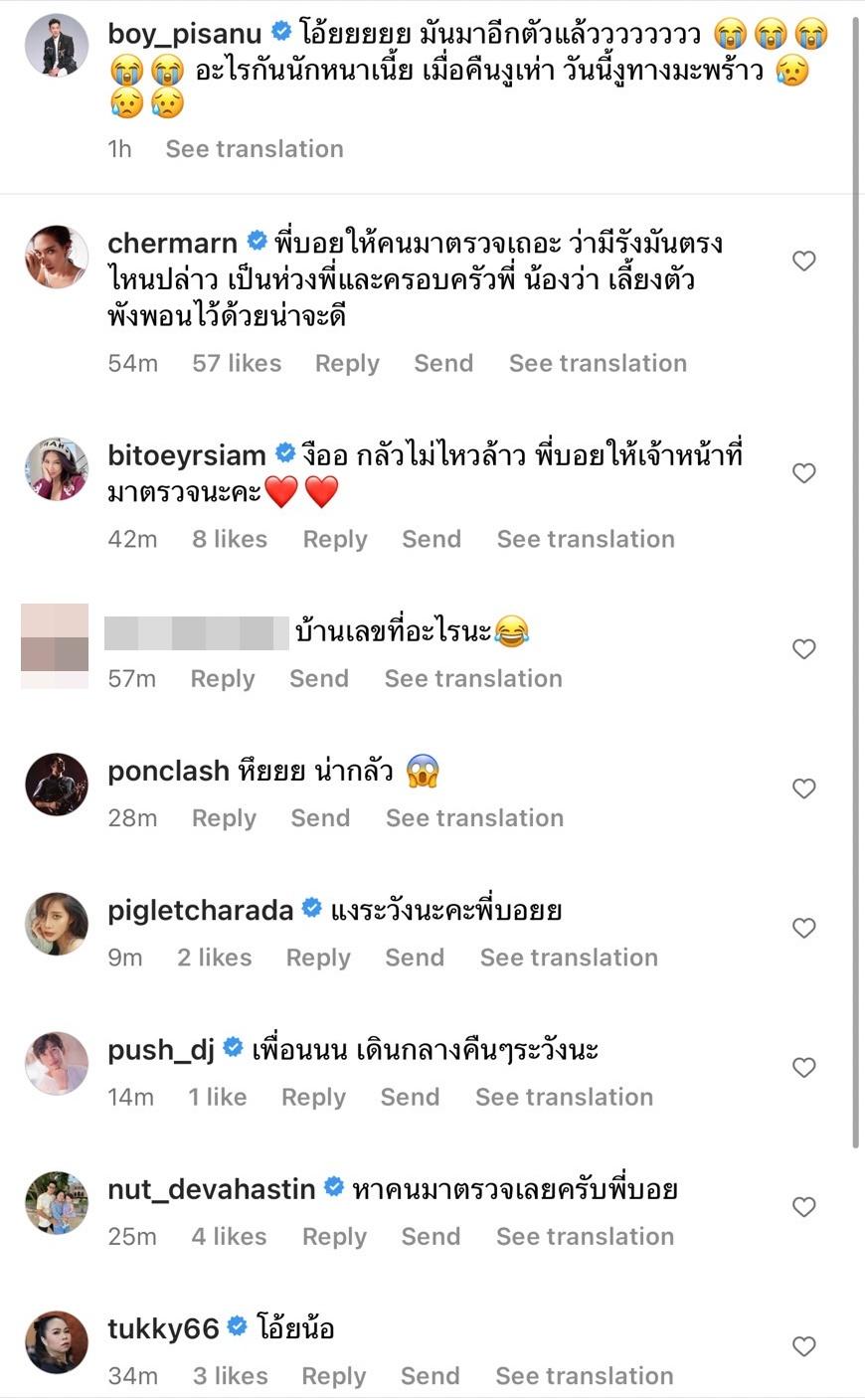Translate pigletcharada's comment
The width and height of the screenshot is (865, 1400).
click(x=569, y=958)
